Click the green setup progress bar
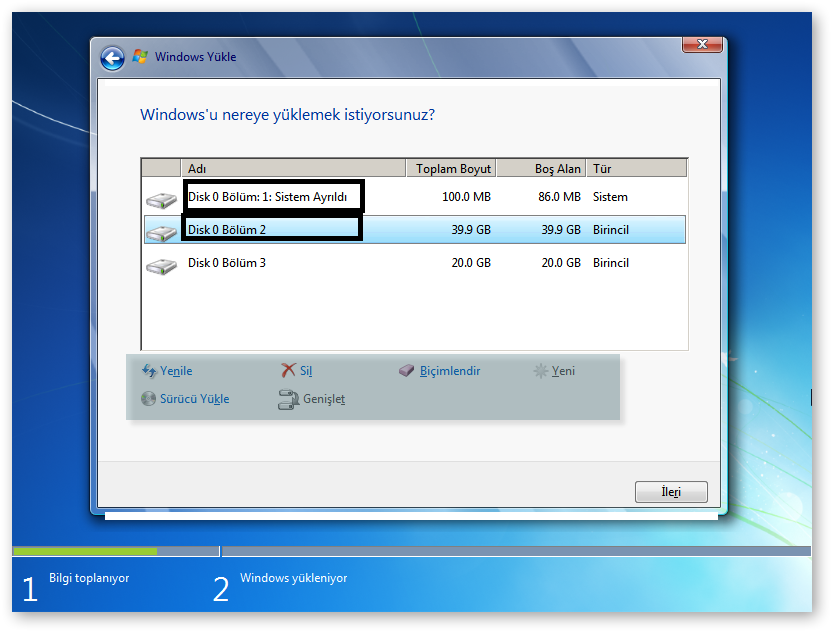832x632 pixels. [85, 551]
